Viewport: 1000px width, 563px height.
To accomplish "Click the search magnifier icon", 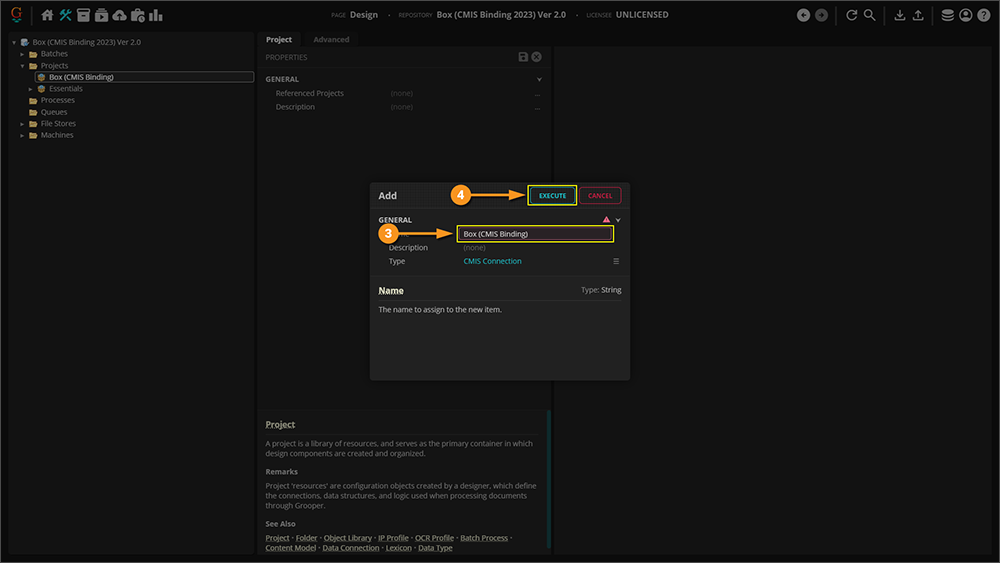I will (869, 15).
